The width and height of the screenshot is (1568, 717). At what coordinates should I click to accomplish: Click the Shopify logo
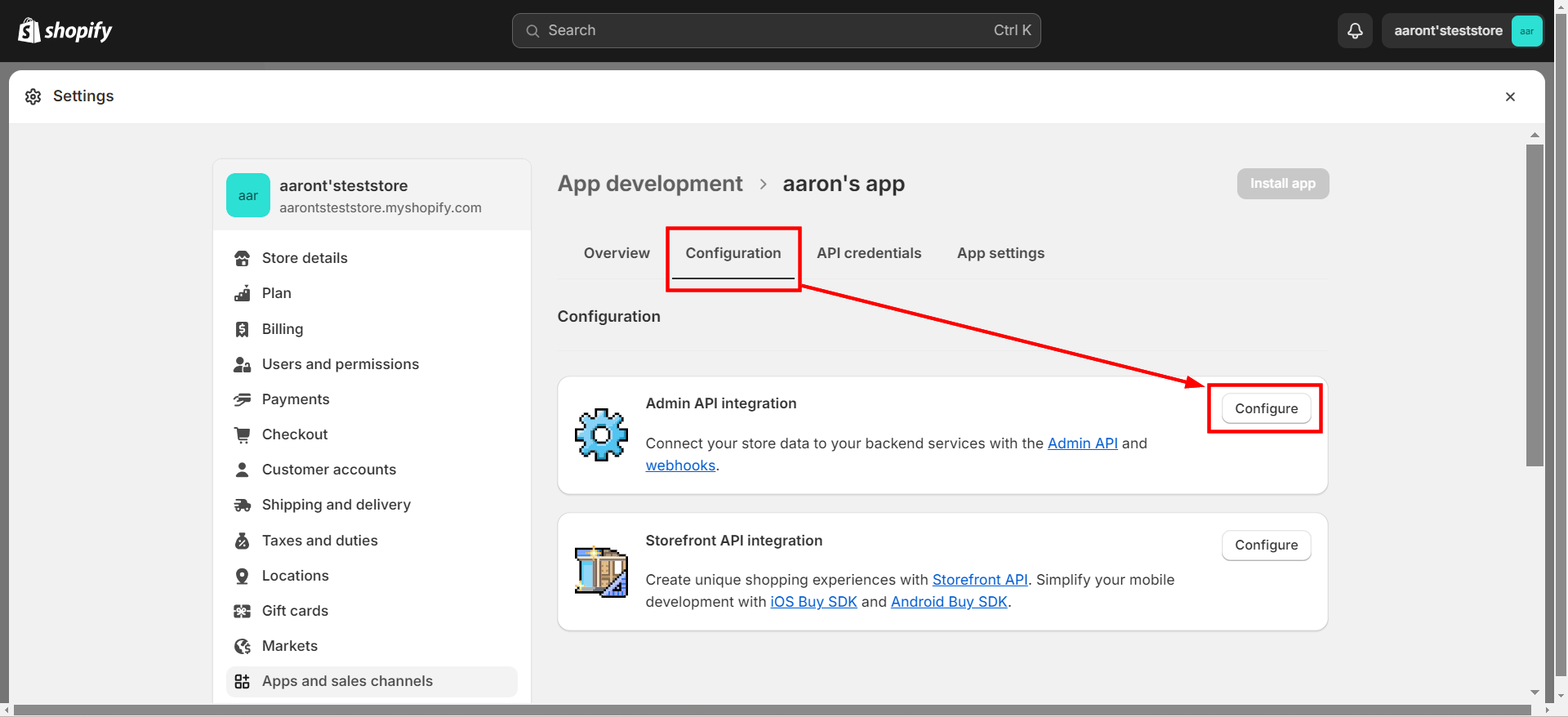[65, 30]
